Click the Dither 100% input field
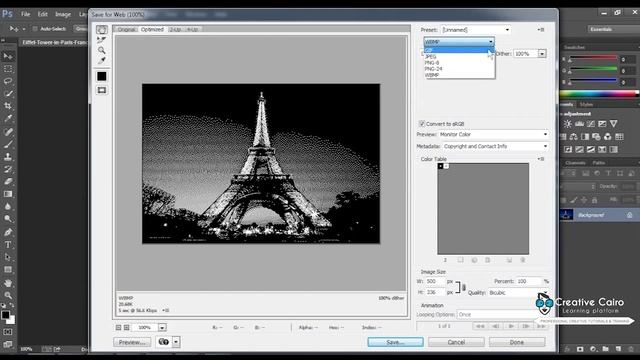640x360 pixels. pyautogui.click(x=526, y=53)
